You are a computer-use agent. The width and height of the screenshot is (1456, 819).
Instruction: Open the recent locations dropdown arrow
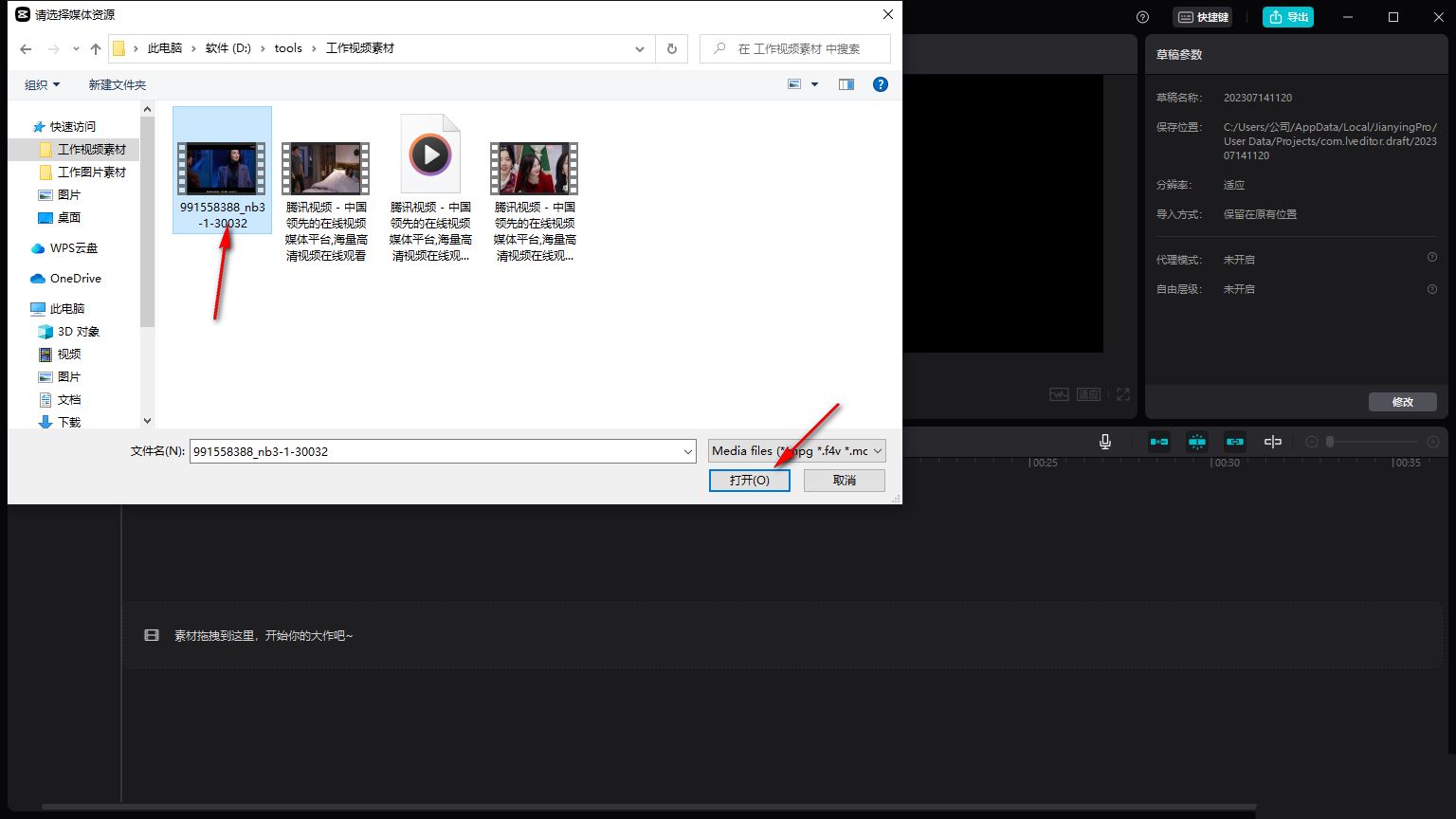76,49
